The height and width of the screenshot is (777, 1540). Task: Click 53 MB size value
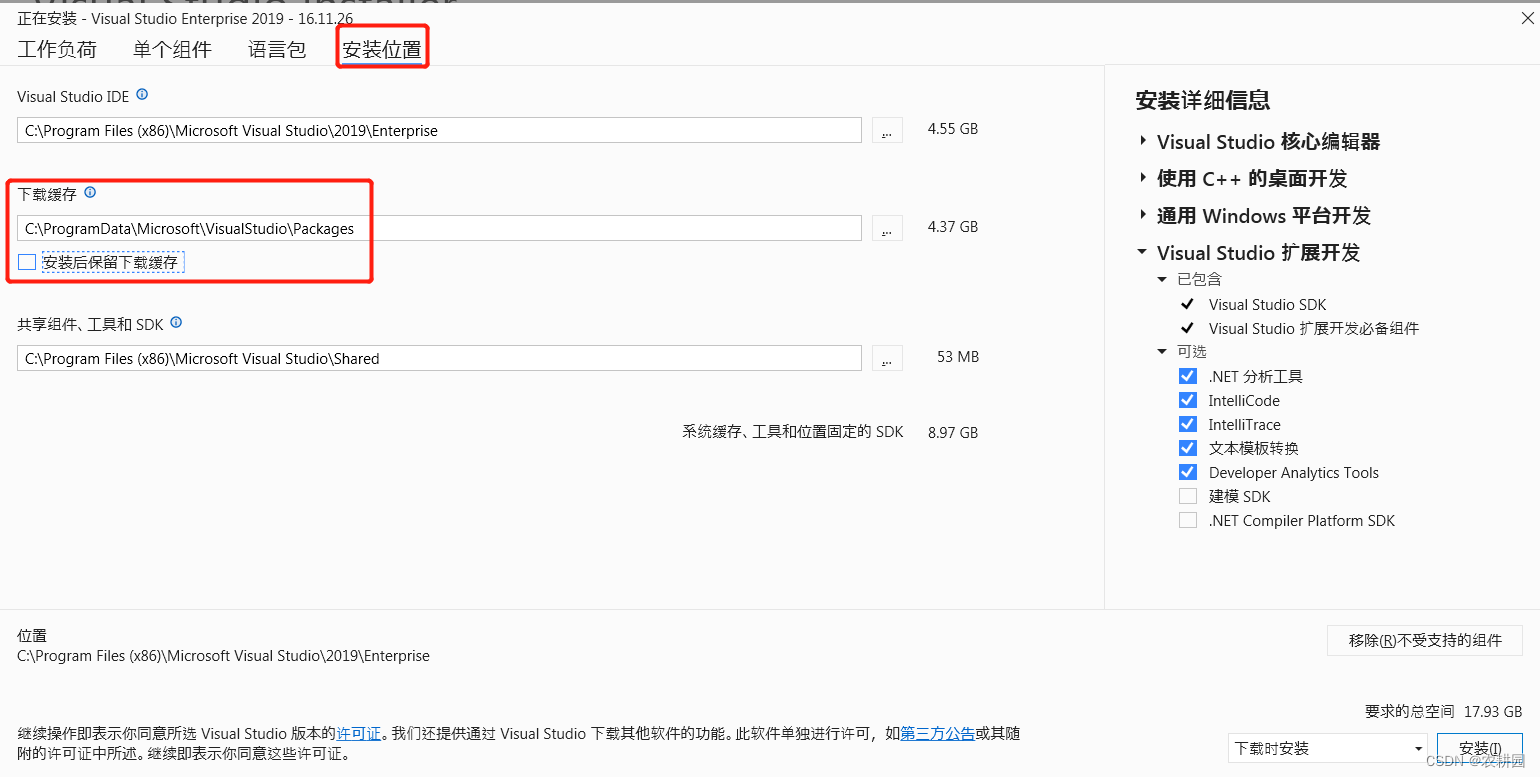point(958,357)
